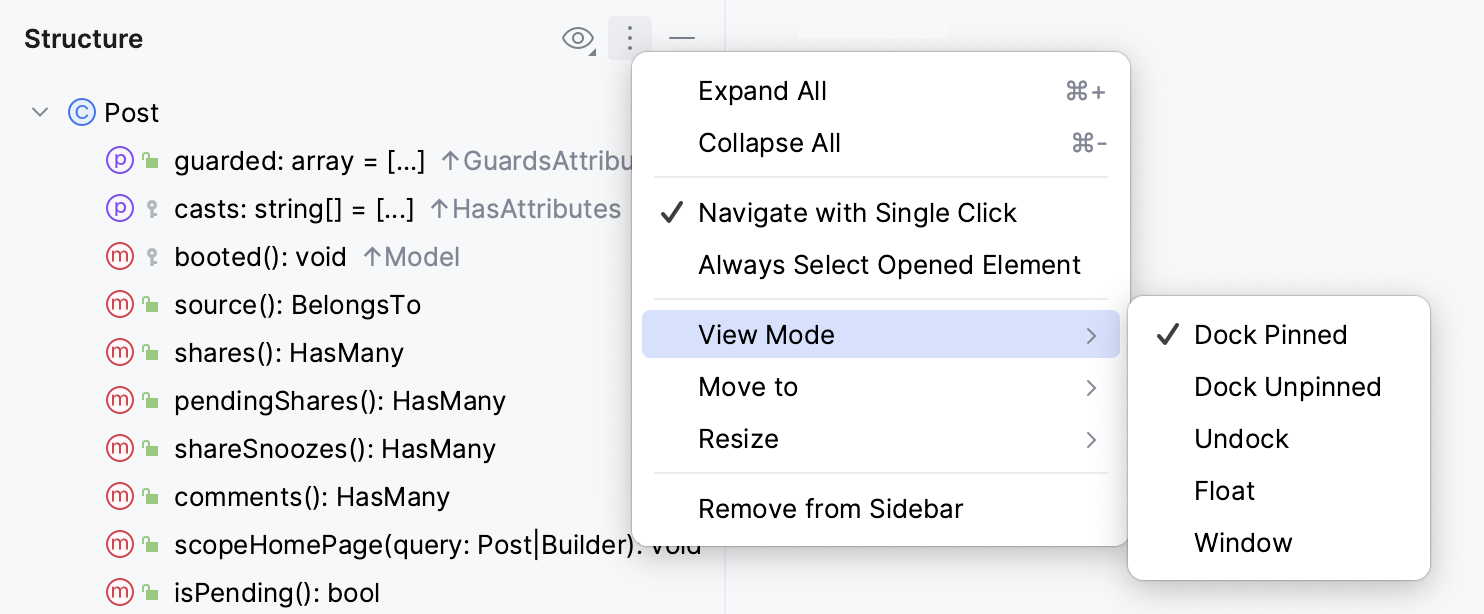Choose Remove from Sidebar
Image resolution: width=1484 pixels, height=614 pixels.
tap(830, 508)
